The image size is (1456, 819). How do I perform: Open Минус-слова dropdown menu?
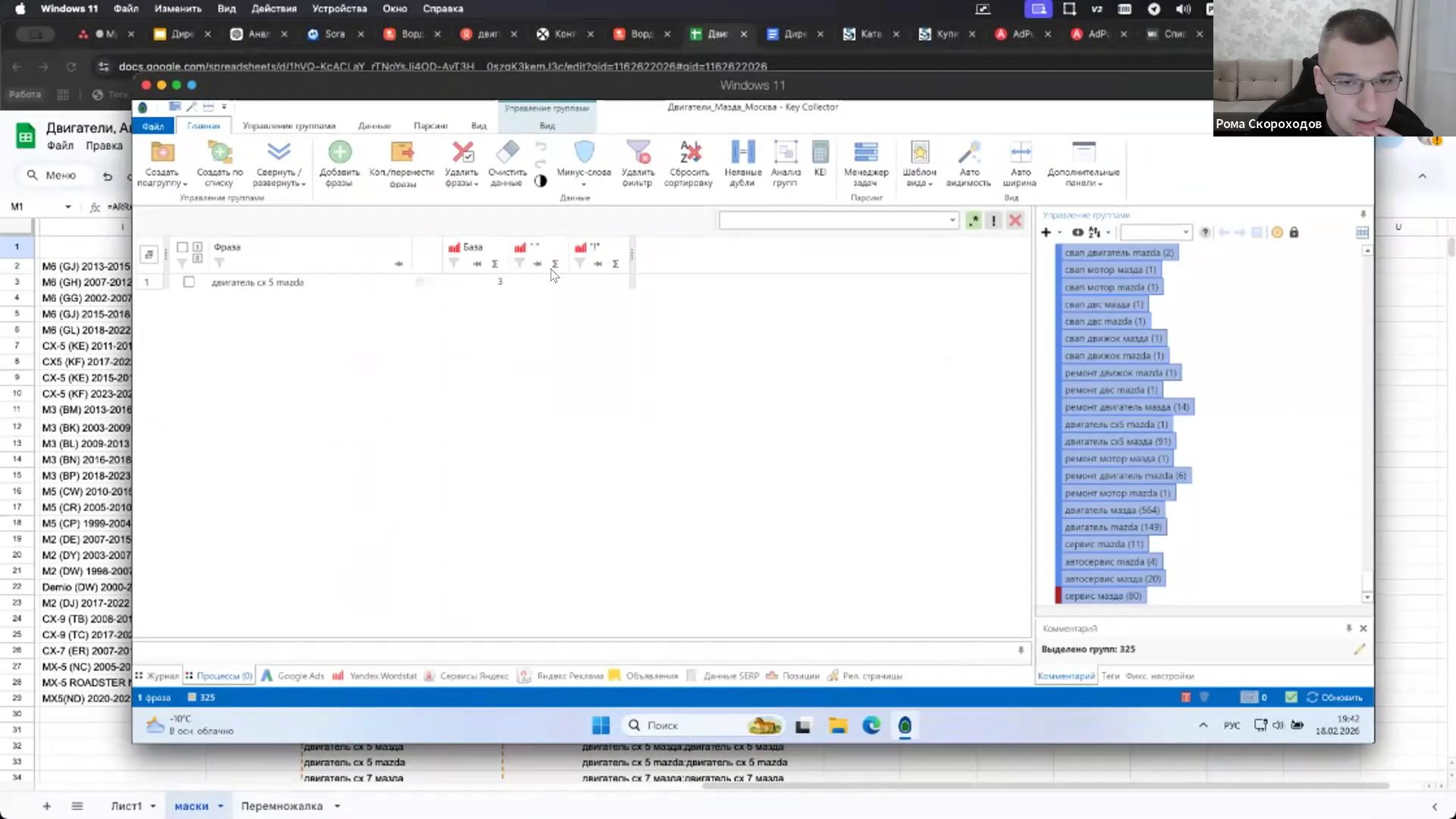point(584,177)
